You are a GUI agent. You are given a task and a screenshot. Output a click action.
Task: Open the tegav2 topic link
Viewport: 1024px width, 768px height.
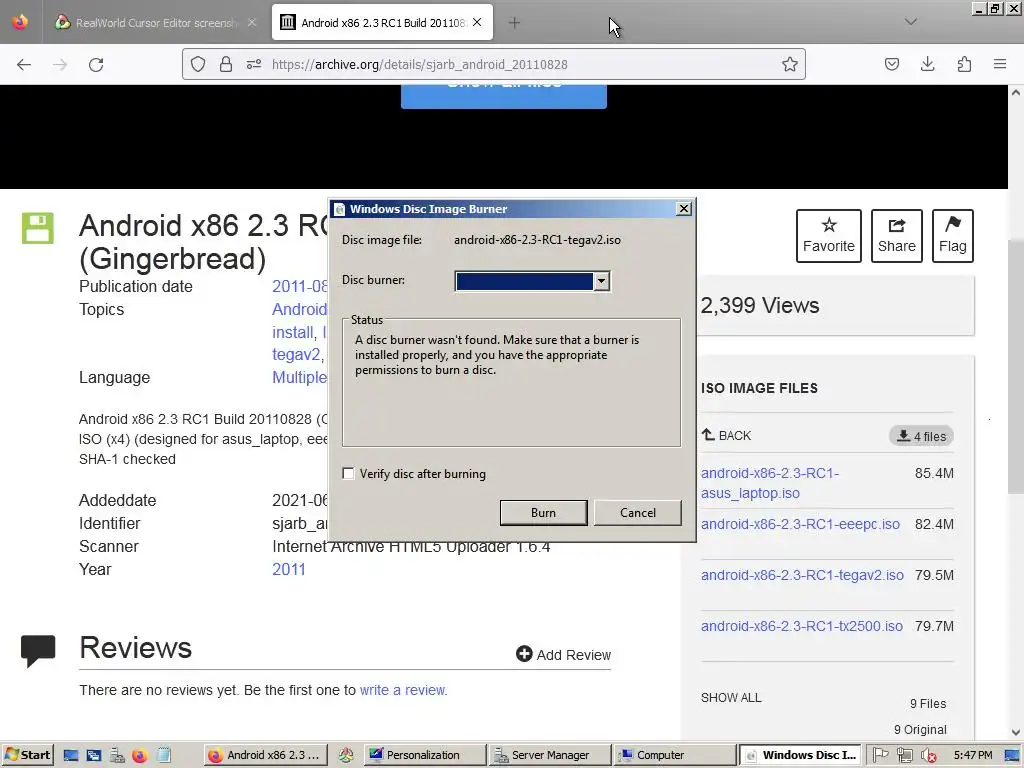296,355
